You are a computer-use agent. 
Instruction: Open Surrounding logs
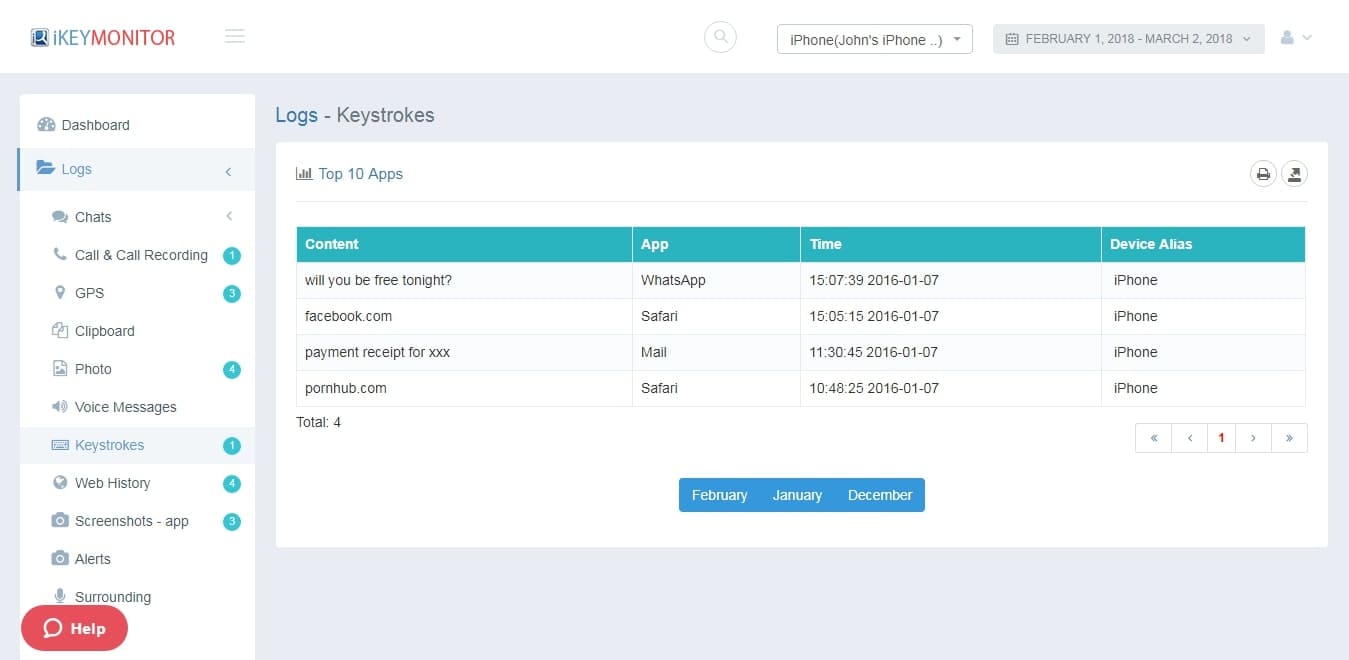(x=113, y=597)
